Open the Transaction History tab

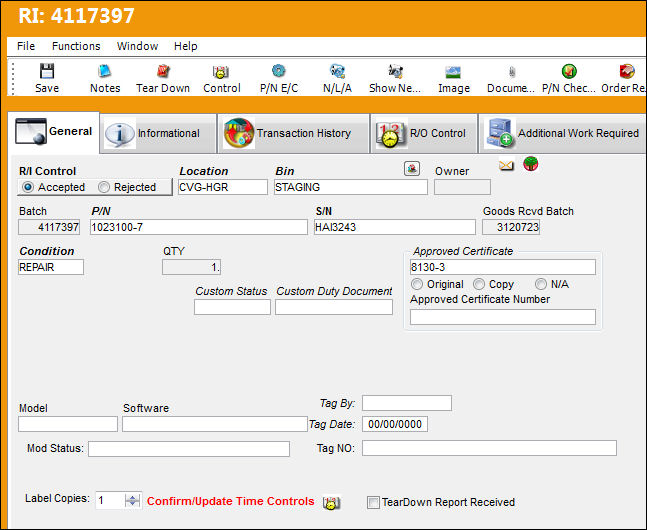(x=293, y=133)
